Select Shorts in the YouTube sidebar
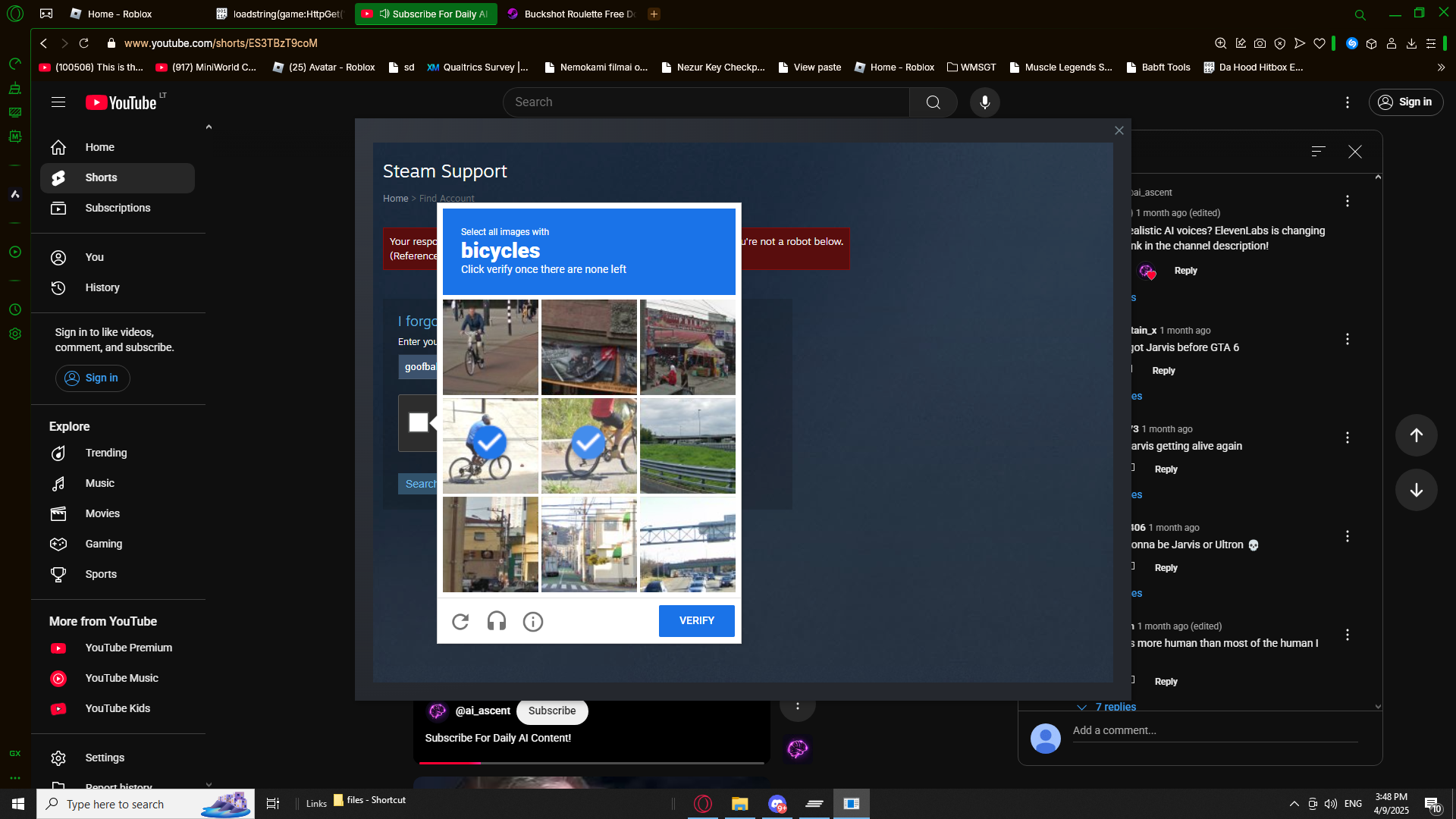The width and height of the screenshot is (1456, 819). pos(118,178)
